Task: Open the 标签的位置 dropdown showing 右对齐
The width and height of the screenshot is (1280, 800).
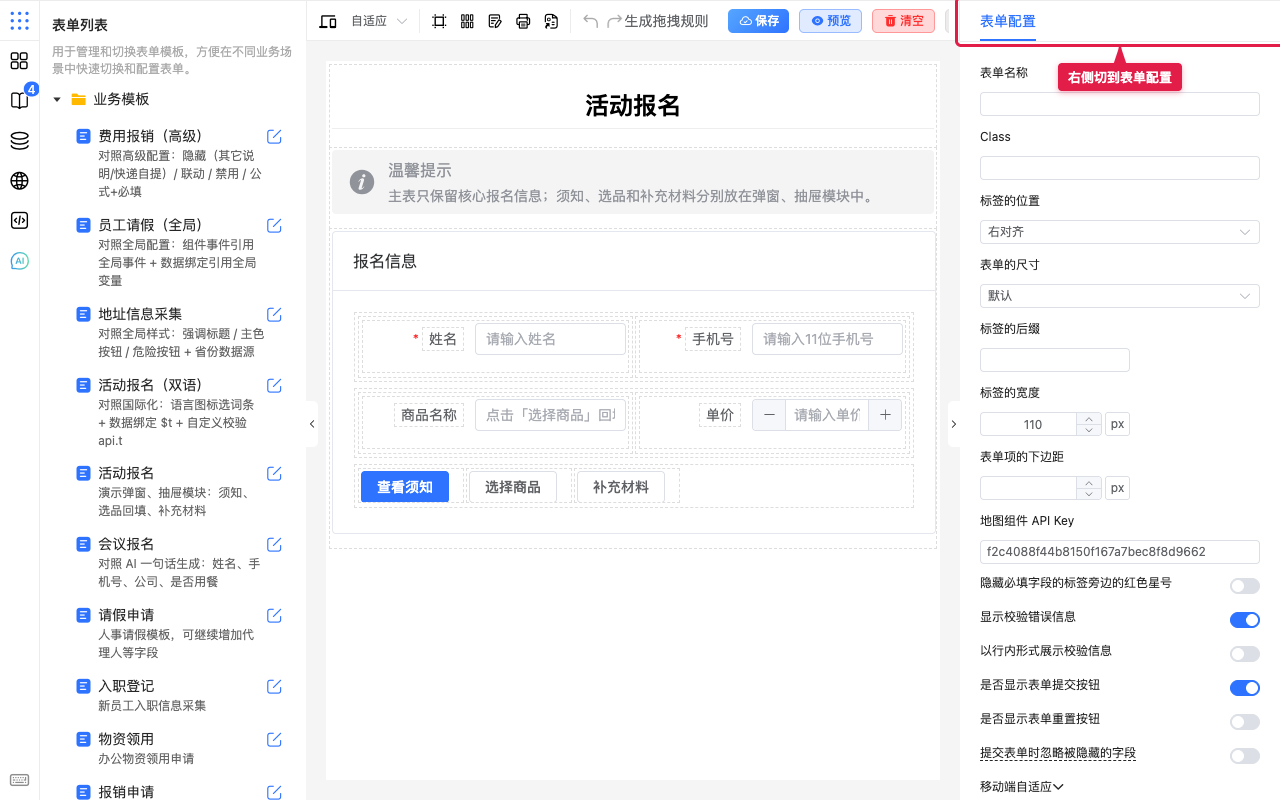Action: [1119, 232]
